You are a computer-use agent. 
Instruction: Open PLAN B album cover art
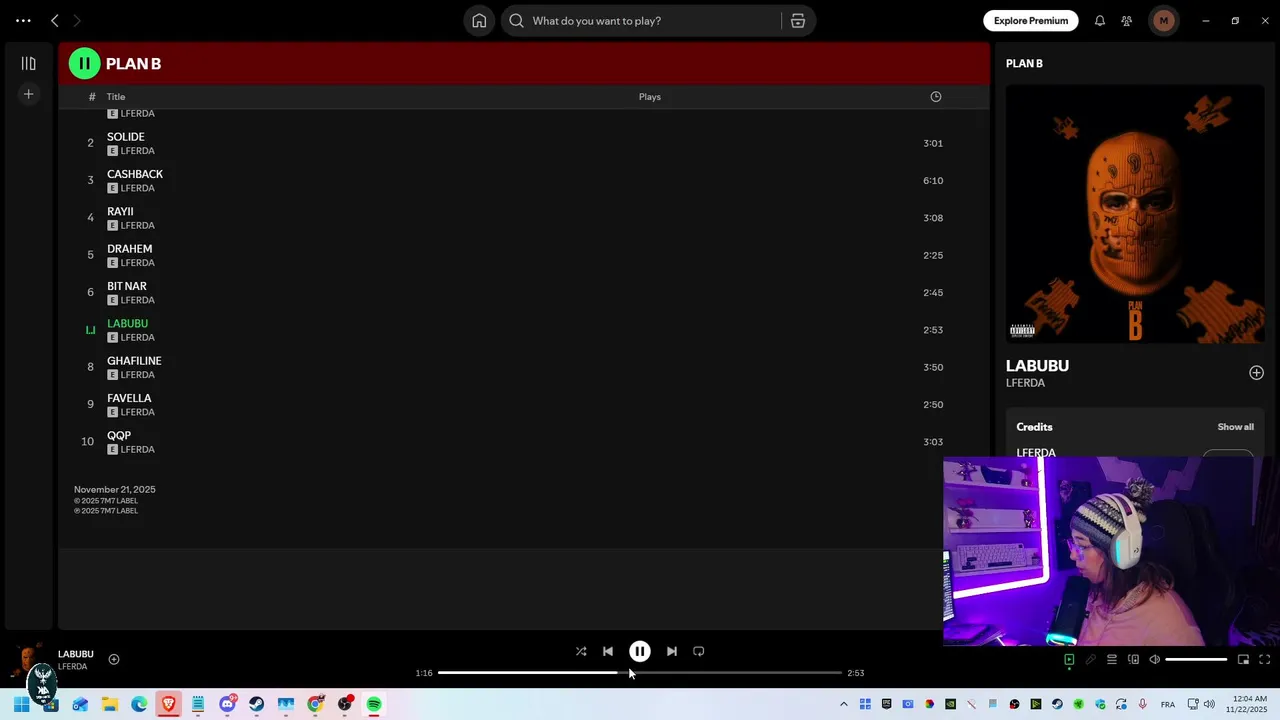click(1135, 214)
